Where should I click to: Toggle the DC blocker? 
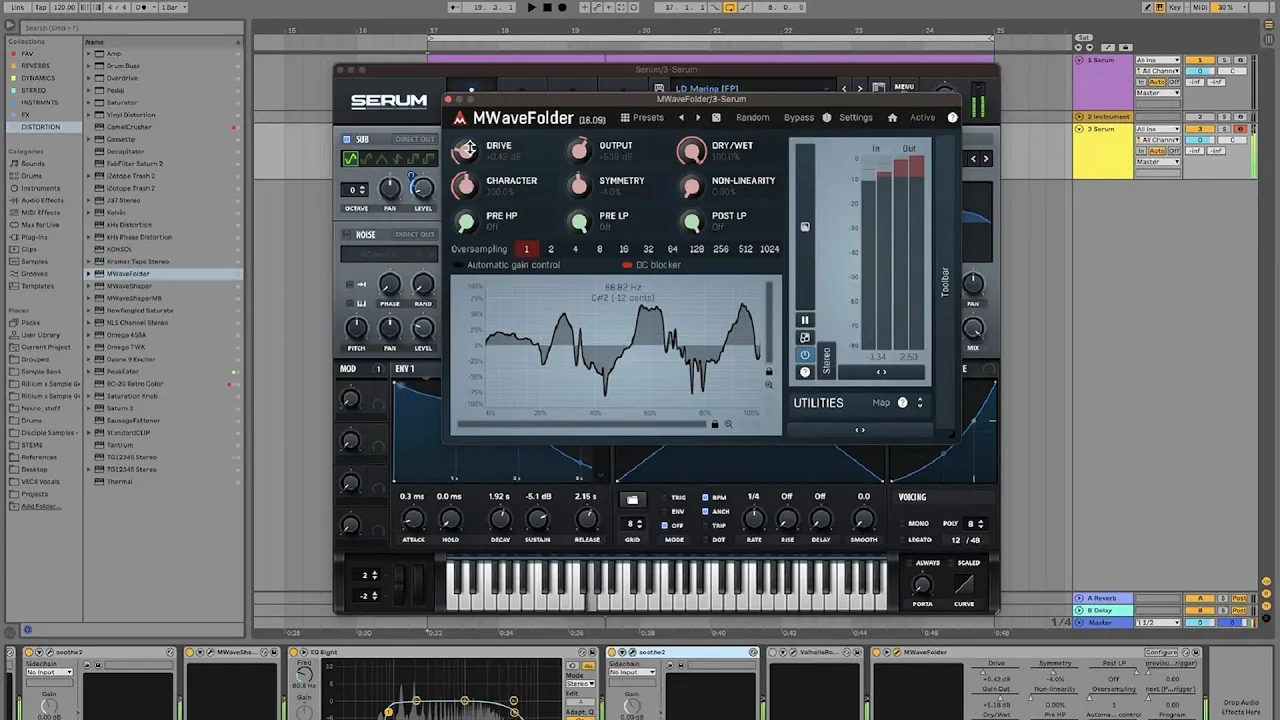[651, 265]
